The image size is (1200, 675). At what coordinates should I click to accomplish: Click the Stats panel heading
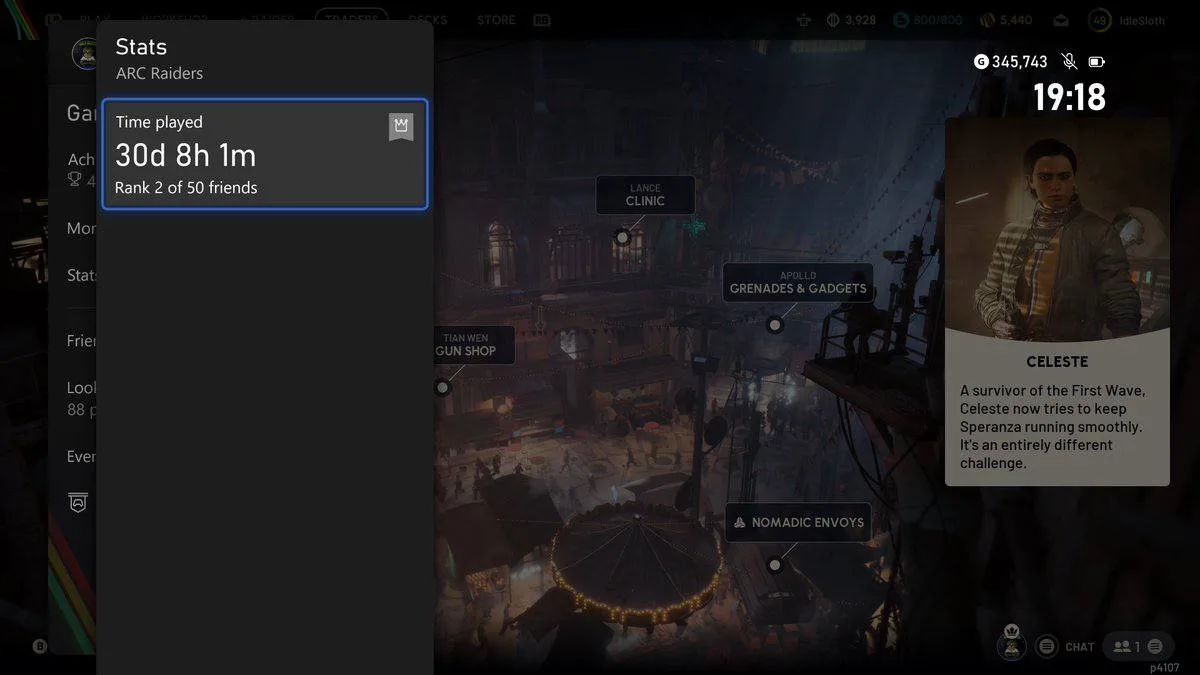point(141,47)
